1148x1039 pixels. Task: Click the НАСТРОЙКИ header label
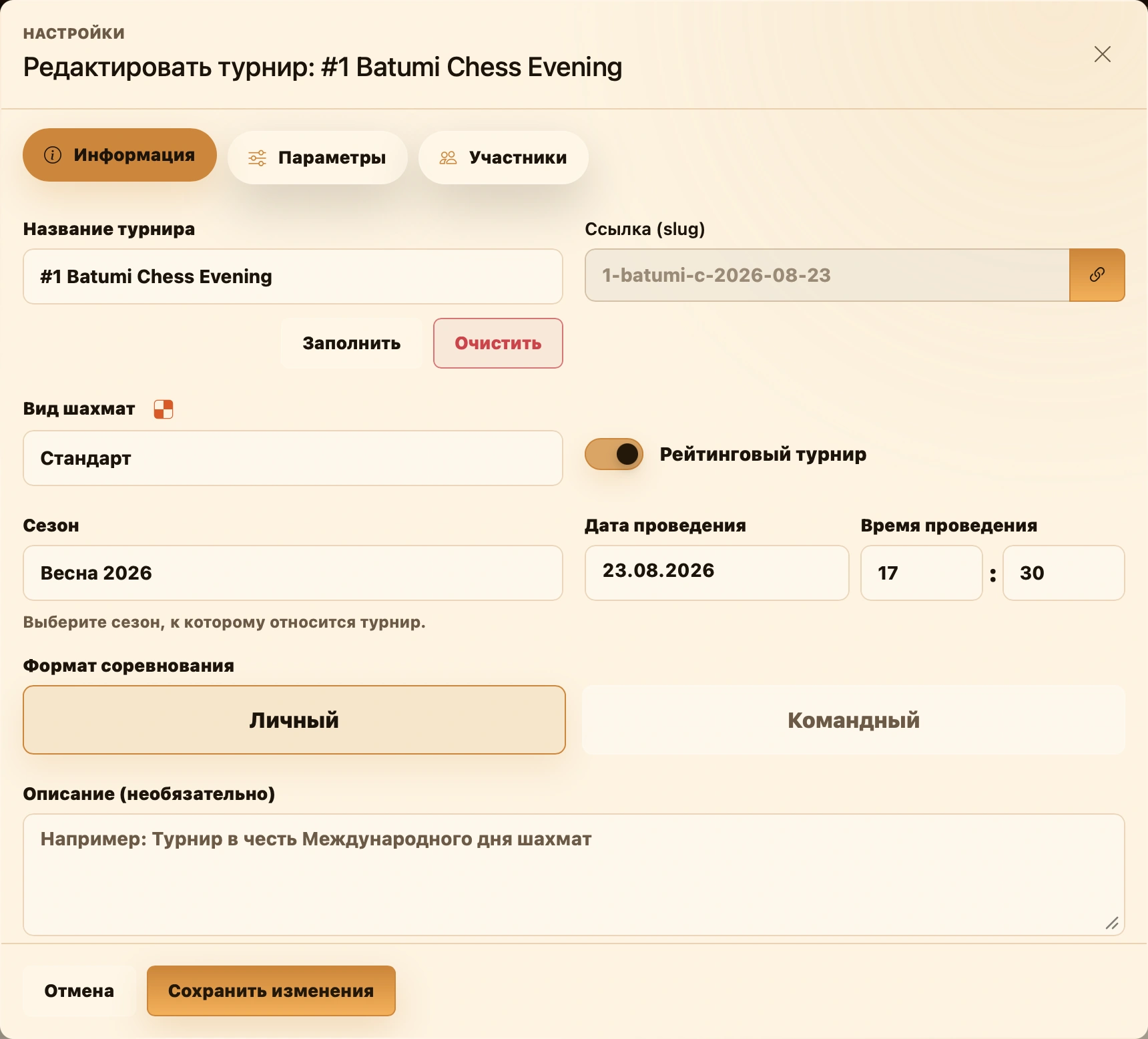(x=74, y=33)
